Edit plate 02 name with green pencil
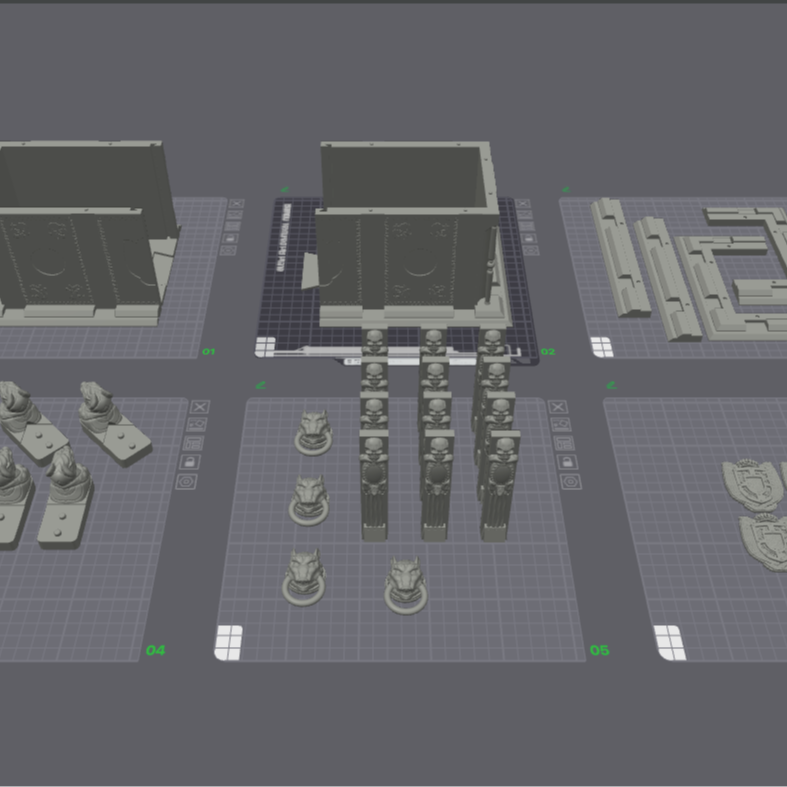 point(284,189)
